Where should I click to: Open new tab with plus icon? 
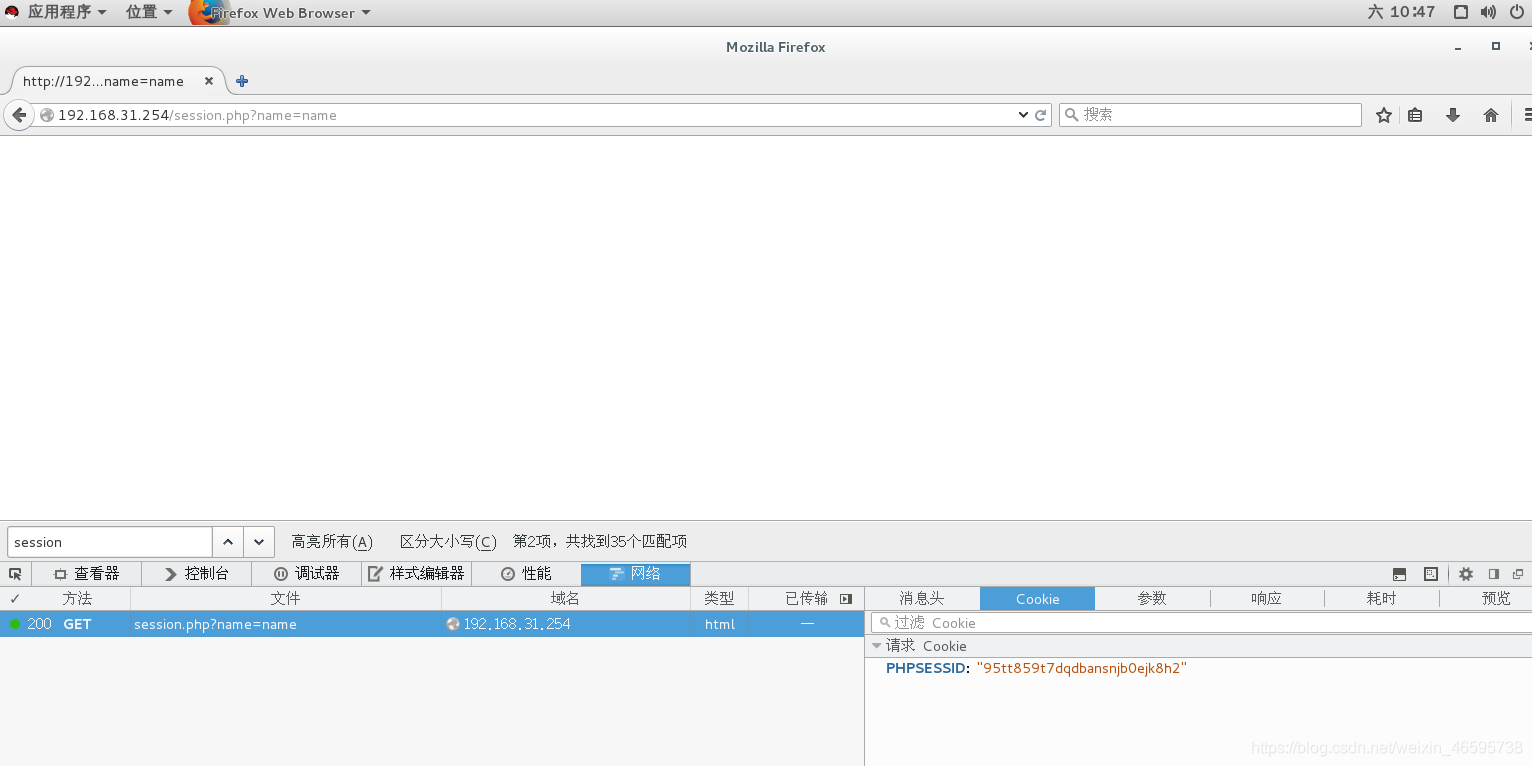coord(241,81)
